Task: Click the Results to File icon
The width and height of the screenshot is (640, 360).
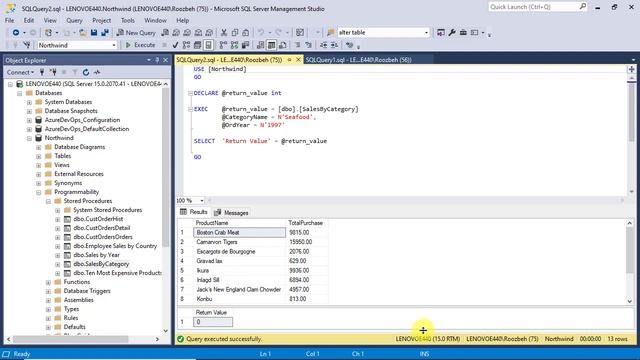Action: pos(282,45)
